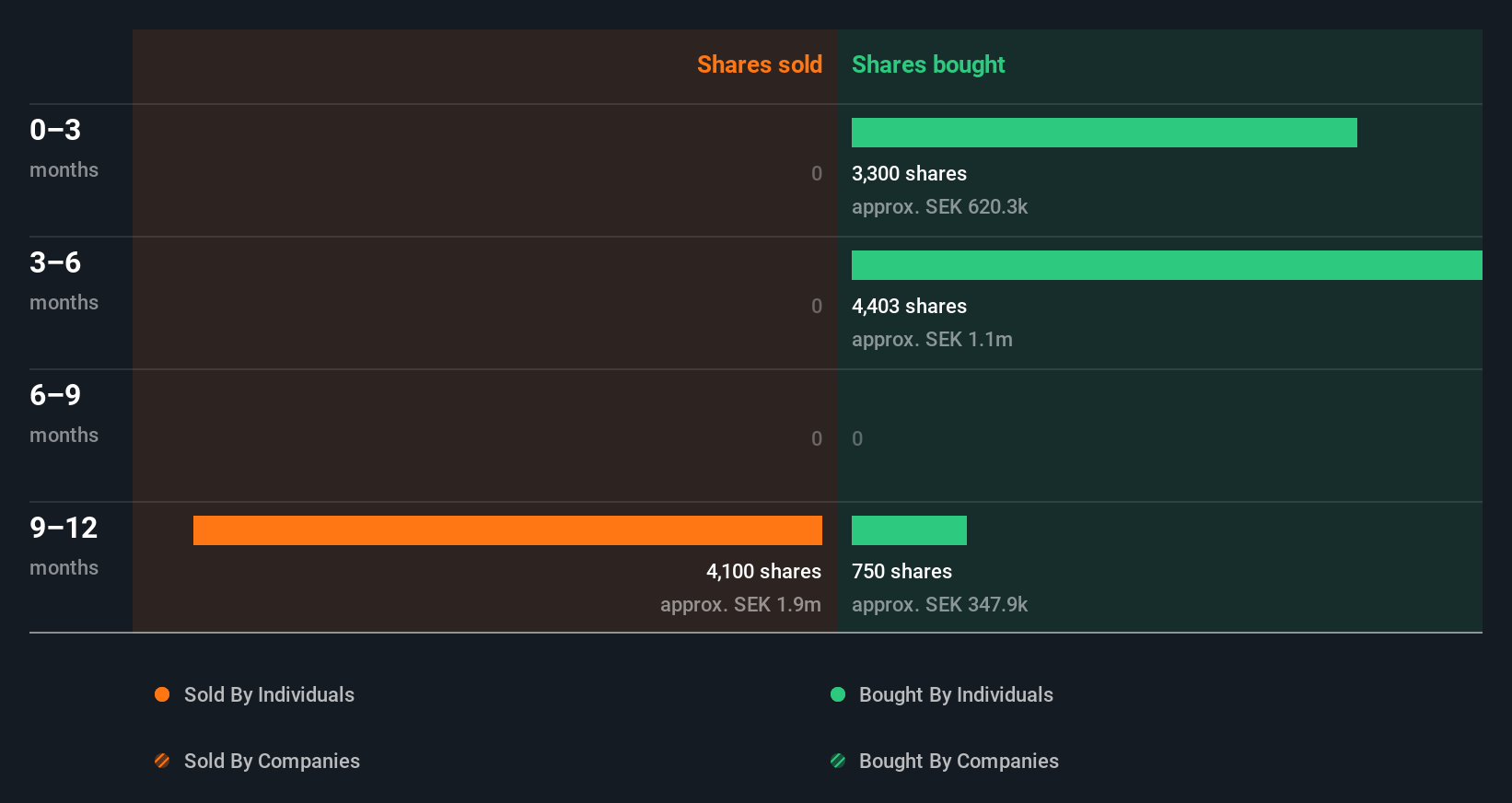Select the Shares sold column header

(759, 64)
